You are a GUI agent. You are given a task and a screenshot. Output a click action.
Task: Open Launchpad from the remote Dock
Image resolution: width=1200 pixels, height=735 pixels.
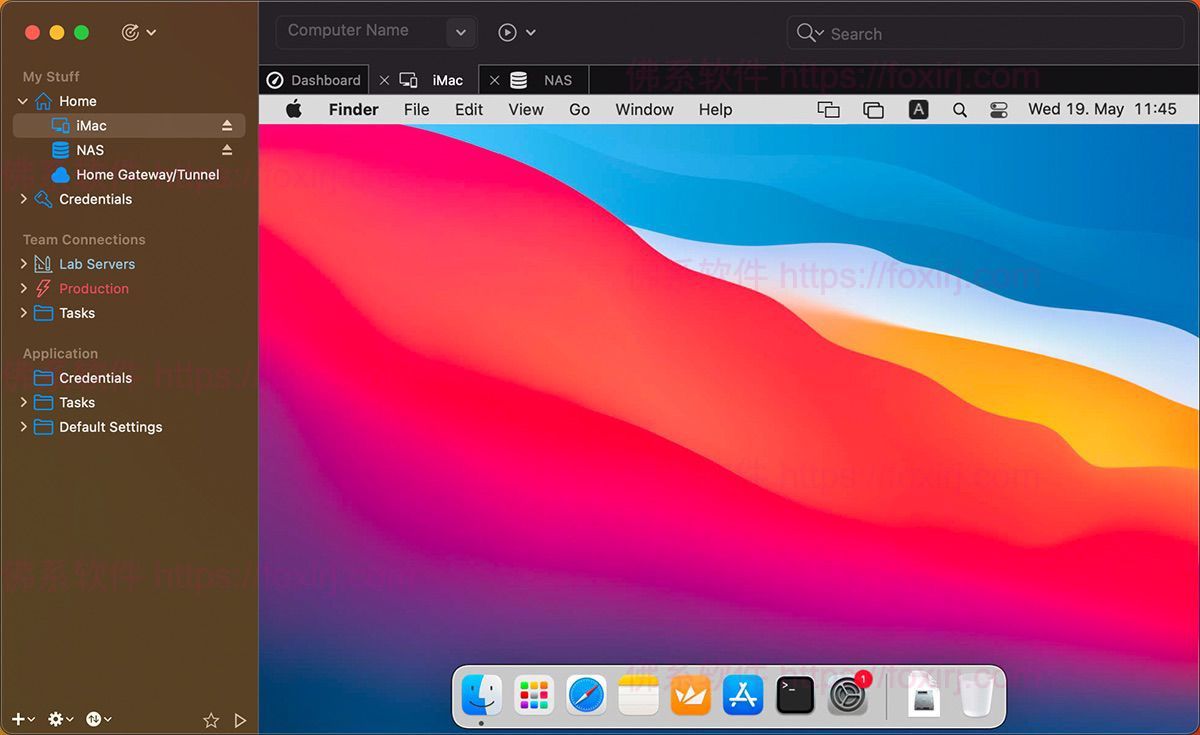(x=533, y=695)
